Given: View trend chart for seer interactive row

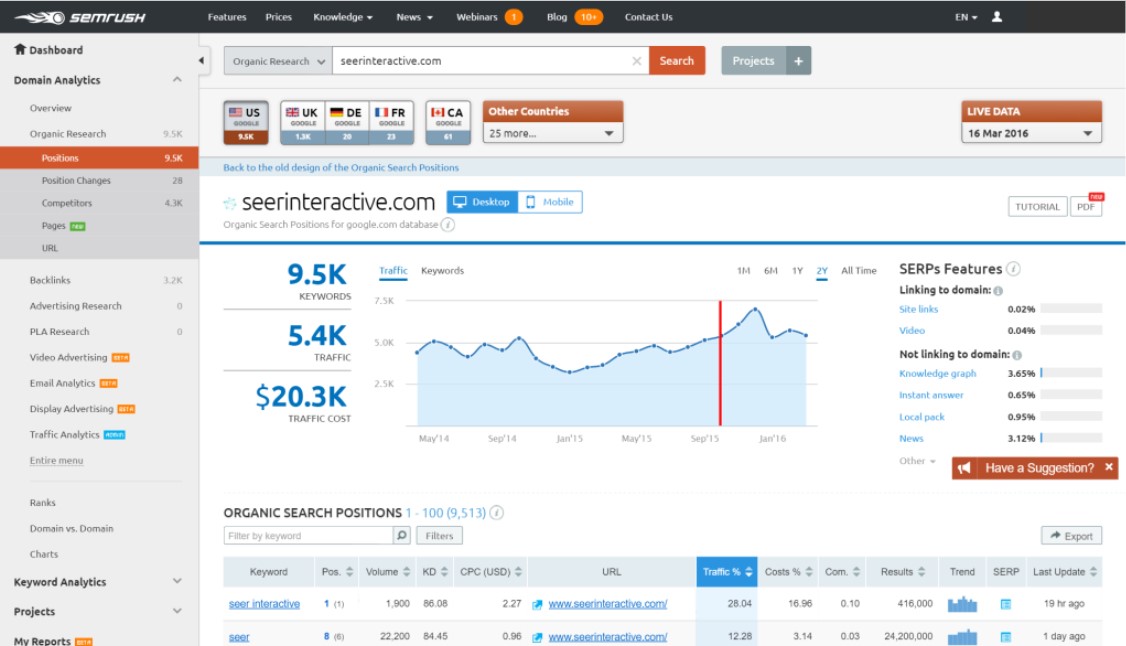Looking at the screenshot, I should point(962,604).
